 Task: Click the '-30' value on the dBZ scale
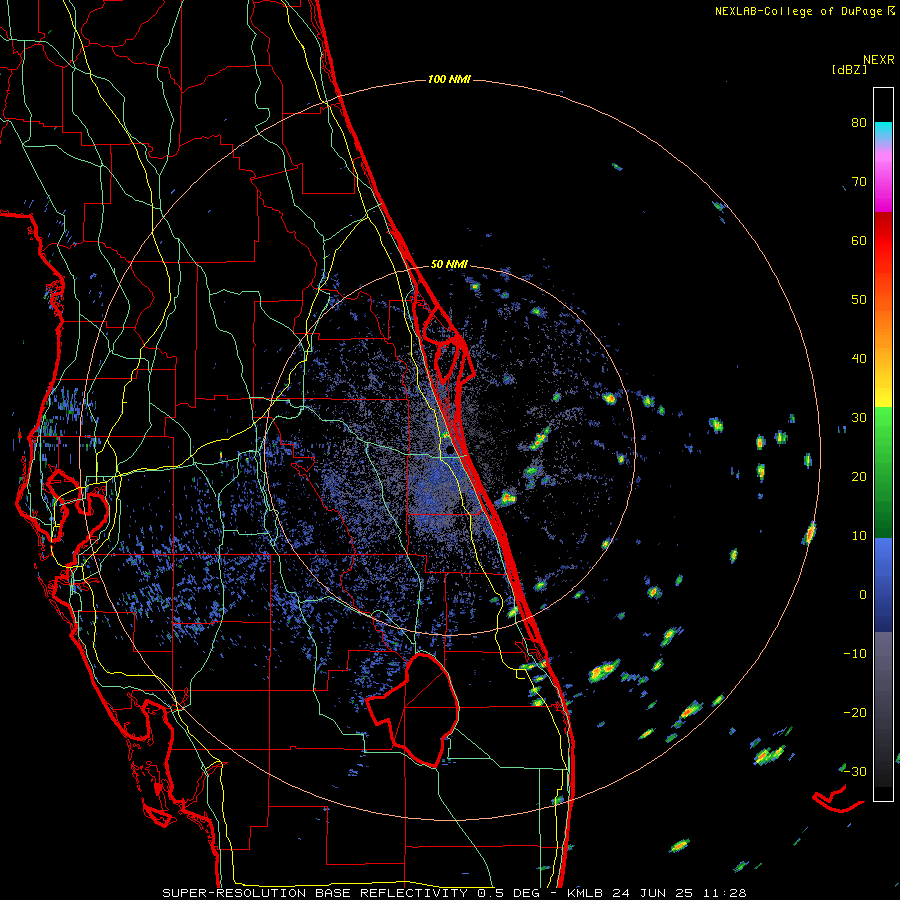[x=855, y=771]
